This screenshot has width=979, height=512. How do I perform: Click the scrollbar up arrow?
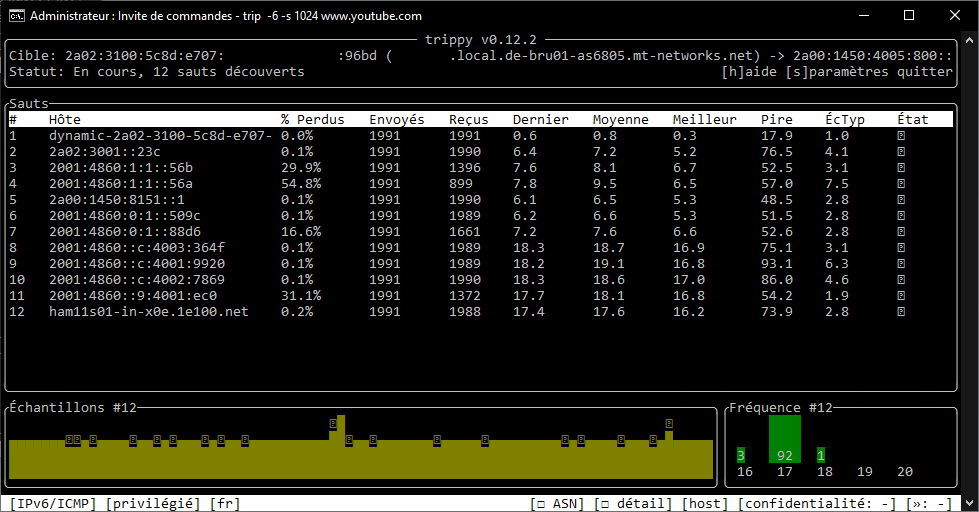(969, 40)
